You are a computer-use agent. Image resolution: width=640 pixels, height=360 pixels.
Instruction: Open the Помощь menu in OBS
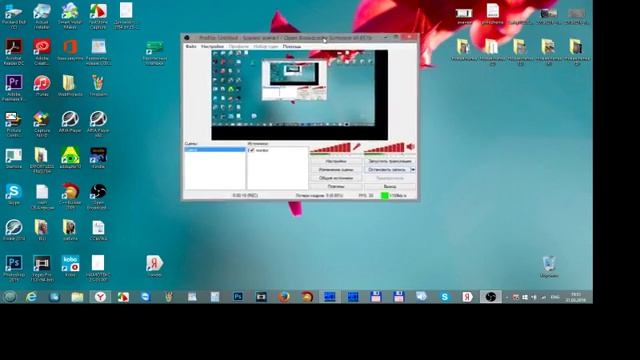pos(291,47)
